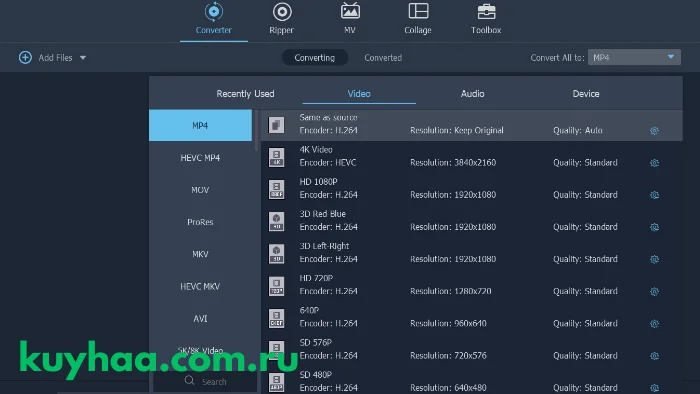Open the MV module
The width and height of the screenshot is (700, 394).
coord(350,19)
